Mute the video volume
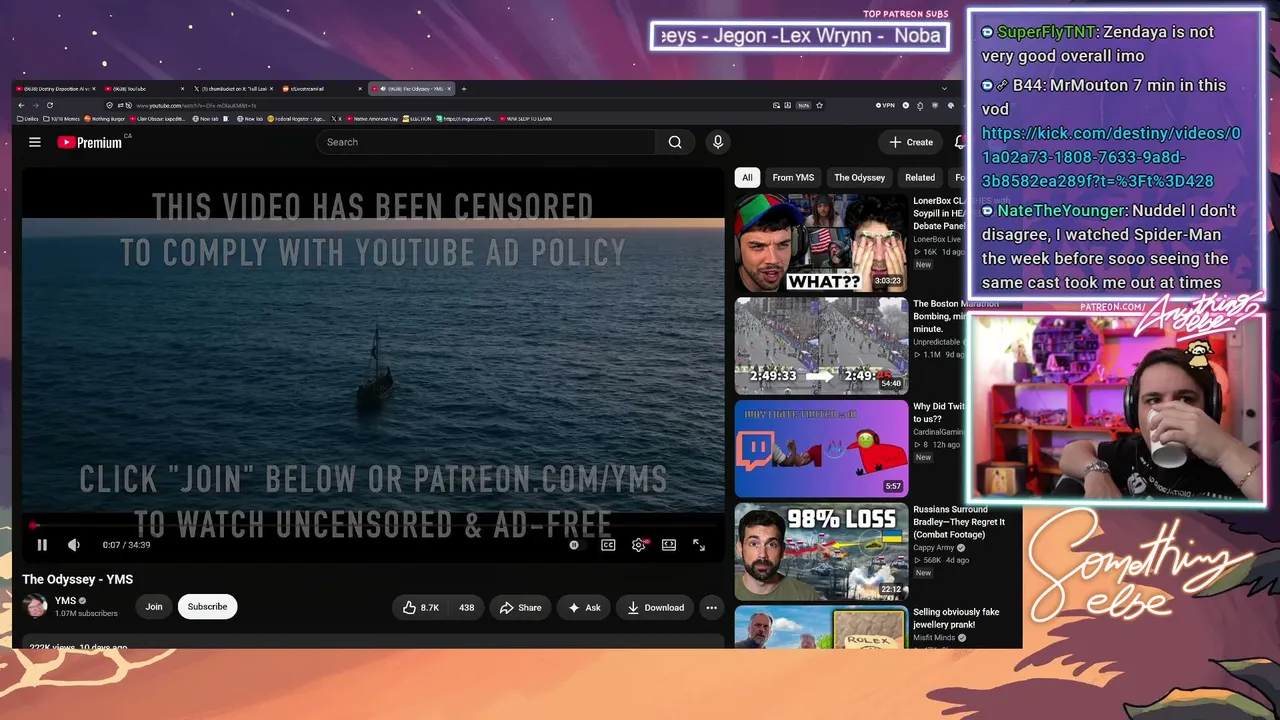The height and width of the screenshot is (720, 1280). [74, 545]
